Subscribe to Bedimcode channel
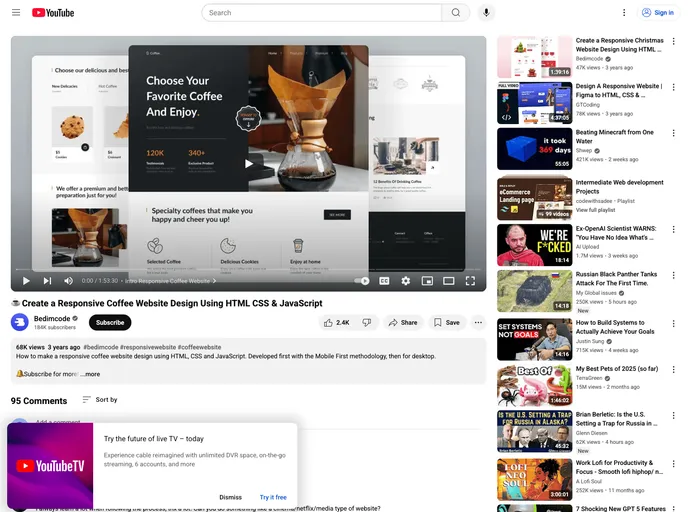Viewport: 688px width, 512px height. coord(110,322)
